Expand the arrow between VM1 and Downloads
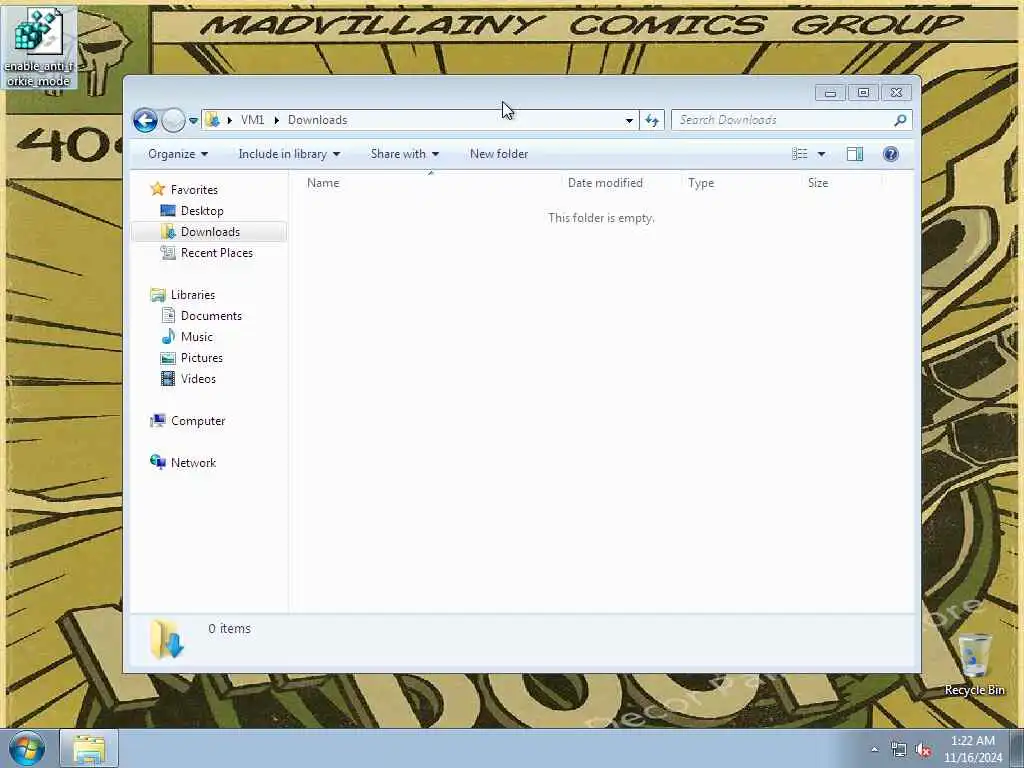Screen dimensions: 1024x768 pyautogui.click(x=276, y=120)
